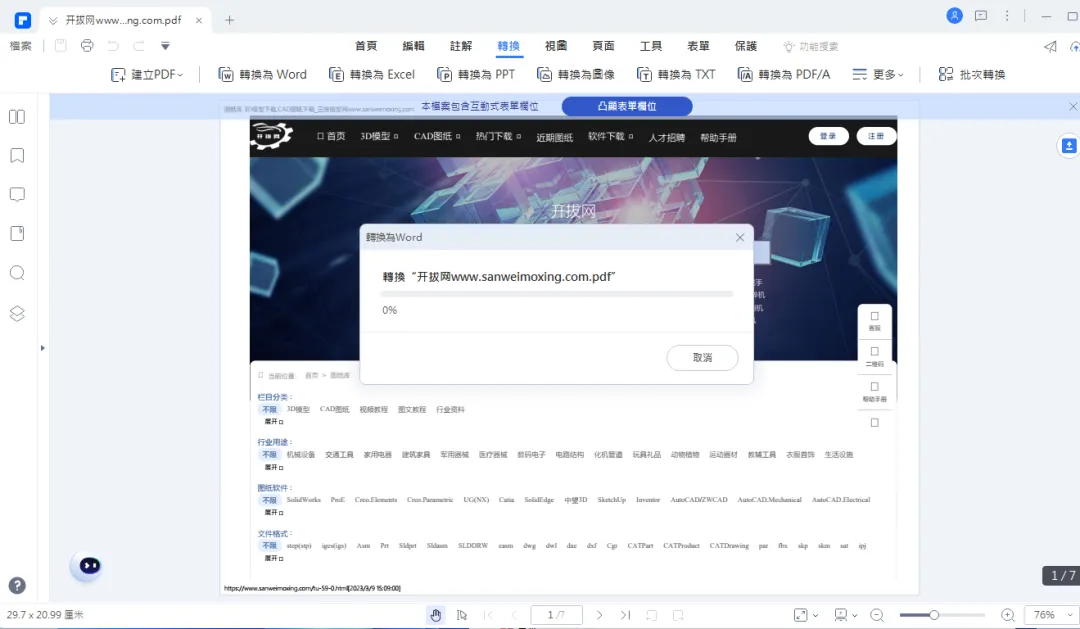Click the user account avatar icon

(955, 16)
